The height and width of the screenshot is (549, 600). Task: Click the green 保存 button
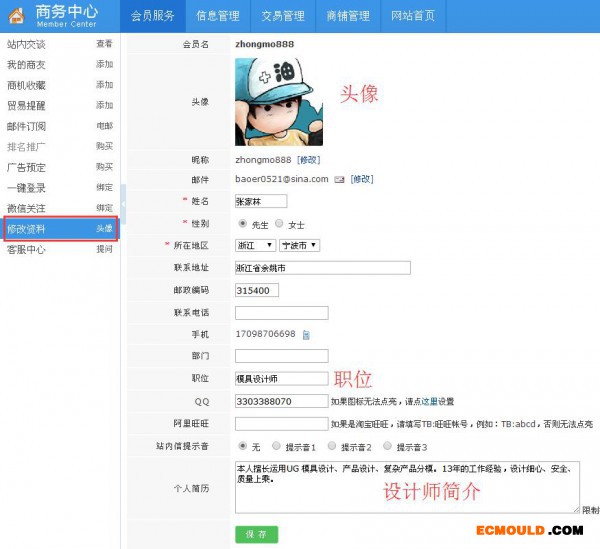coord(256,534)
